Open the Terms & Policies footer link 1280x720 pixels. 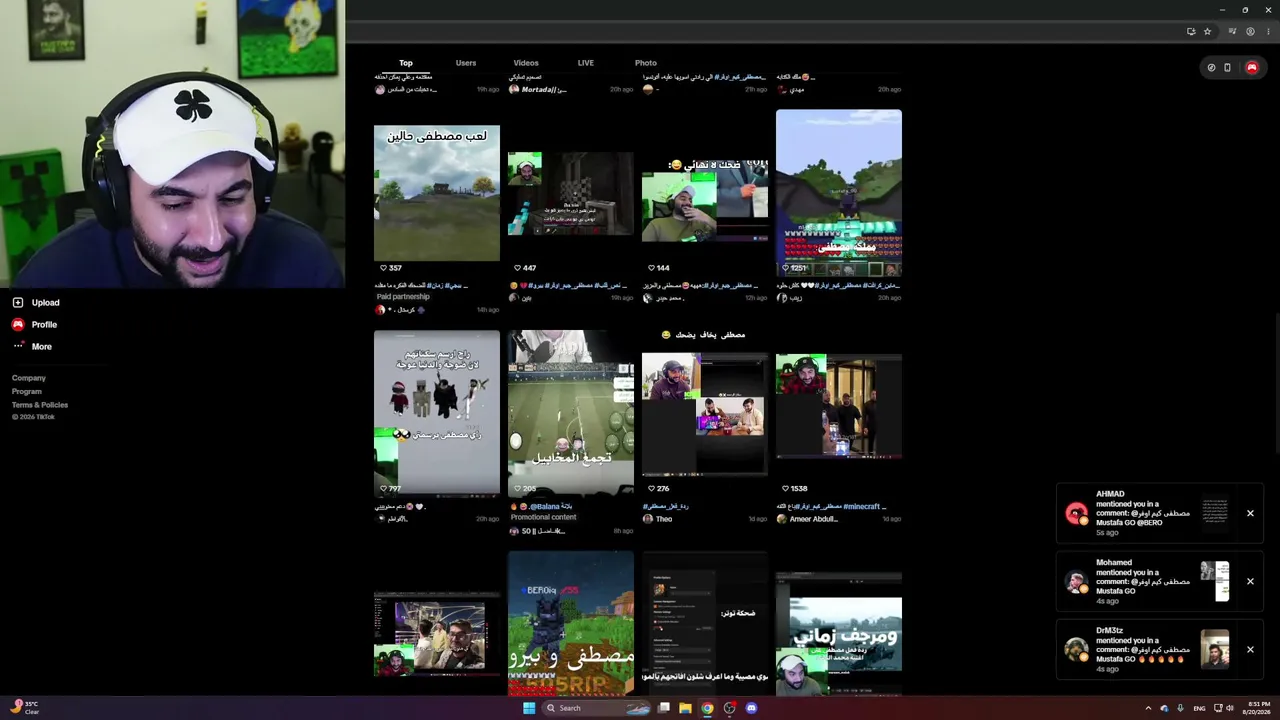40,405
